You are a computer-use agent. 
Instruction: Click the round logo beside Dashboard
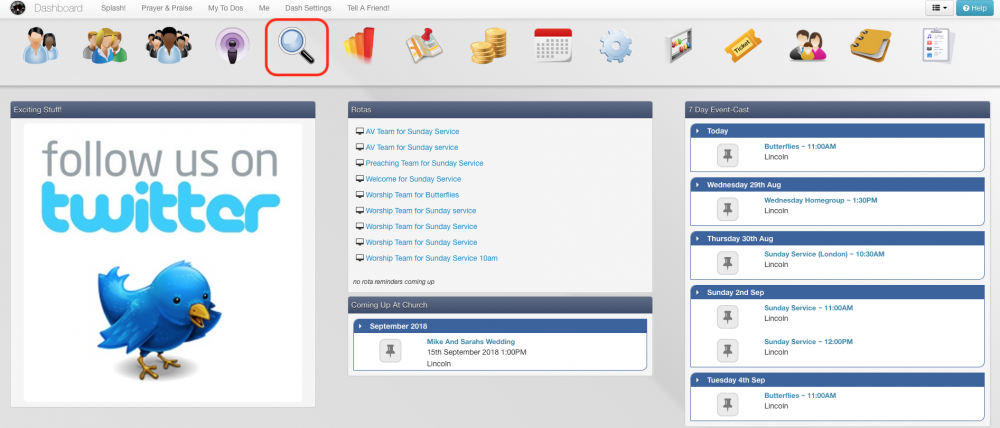pos(17,8)
